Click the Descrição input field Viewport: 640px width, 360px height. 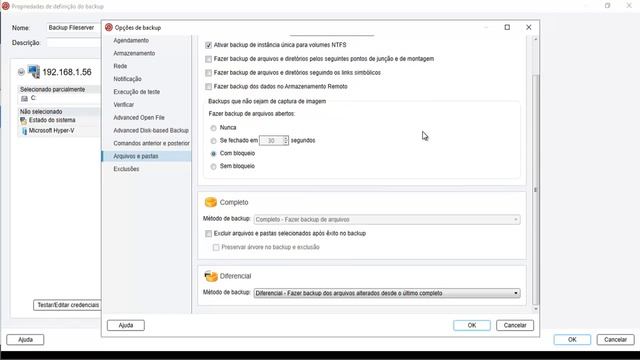73,43
